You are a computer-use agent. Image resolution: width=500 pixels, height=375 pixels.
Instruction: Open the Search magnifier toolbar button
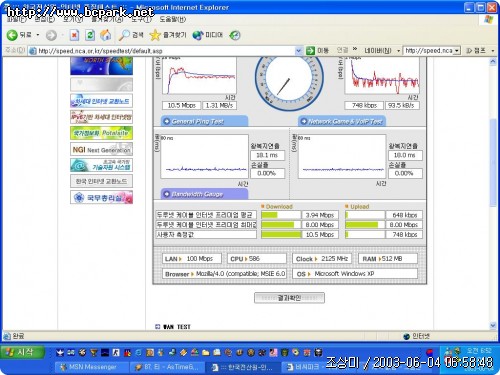tap(131, 35)
